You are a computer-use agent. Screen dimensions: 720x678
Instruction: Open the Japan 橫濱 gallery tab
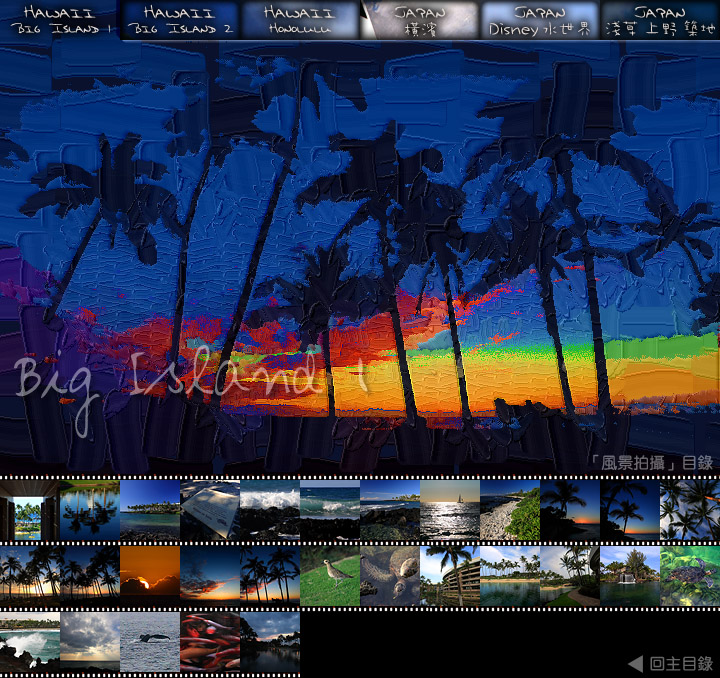click(x=420, y=20)
